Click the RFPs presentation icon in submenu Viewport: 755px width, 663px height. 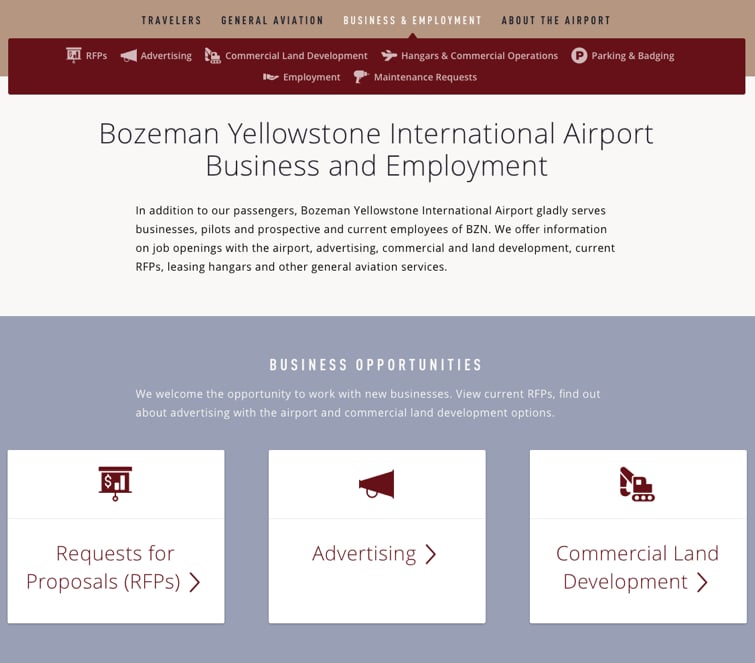coord(74,55)
